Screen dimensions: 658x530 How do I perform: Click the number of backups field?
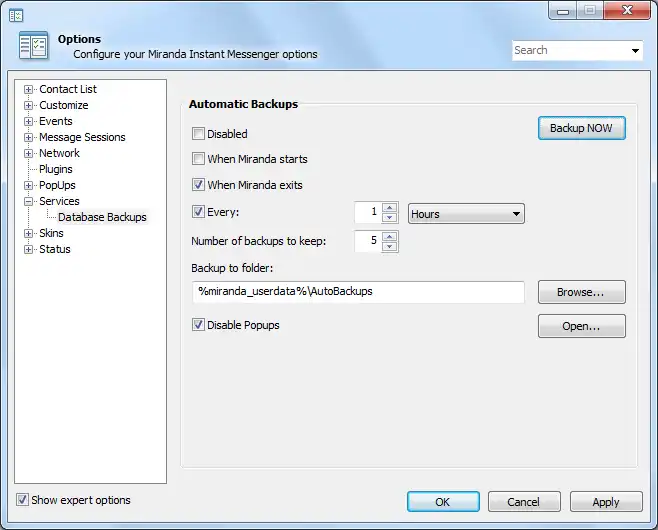point(368,241)
